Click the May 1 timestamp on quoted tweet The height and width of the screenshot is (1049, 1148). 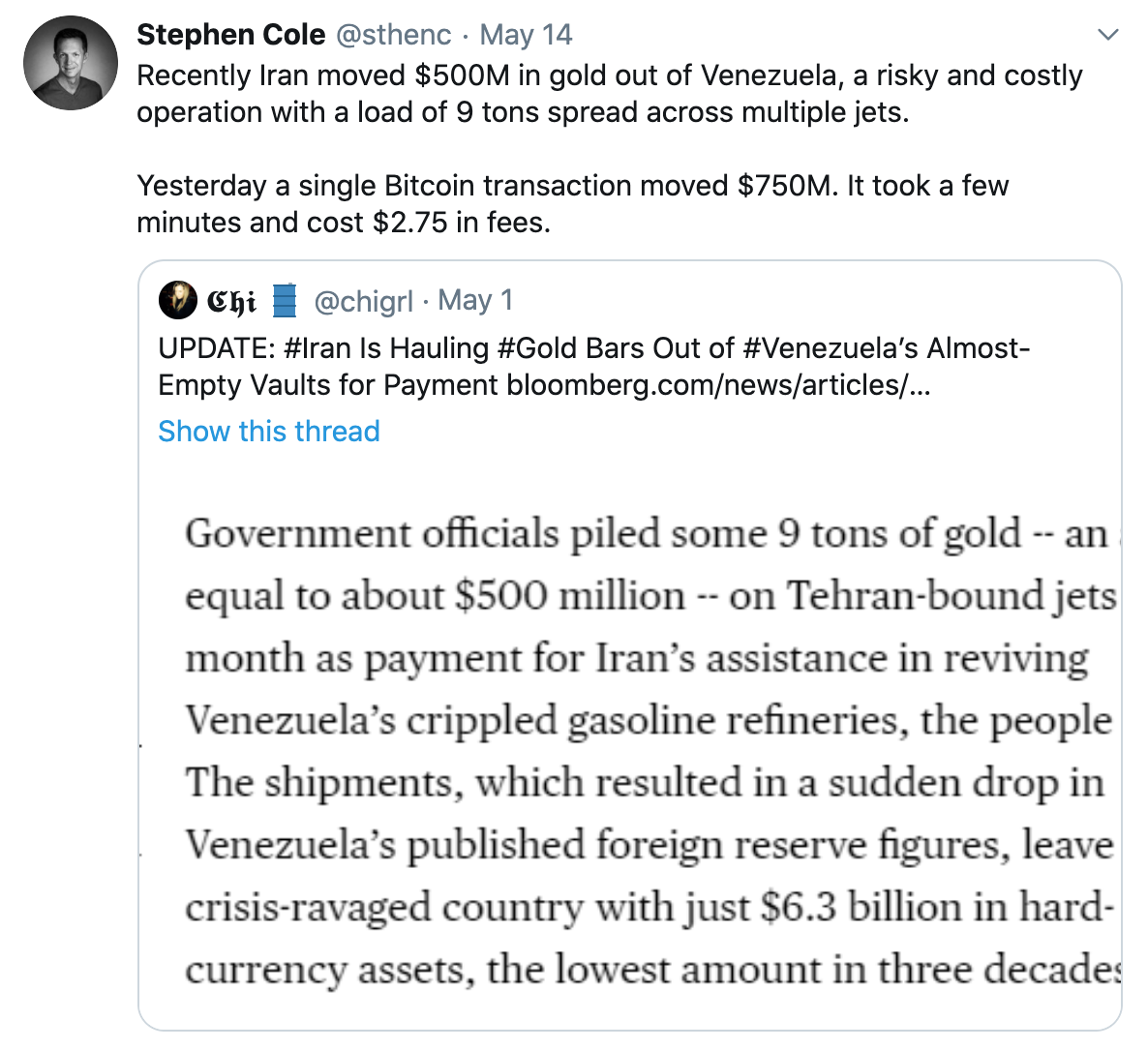coord(473,300)
